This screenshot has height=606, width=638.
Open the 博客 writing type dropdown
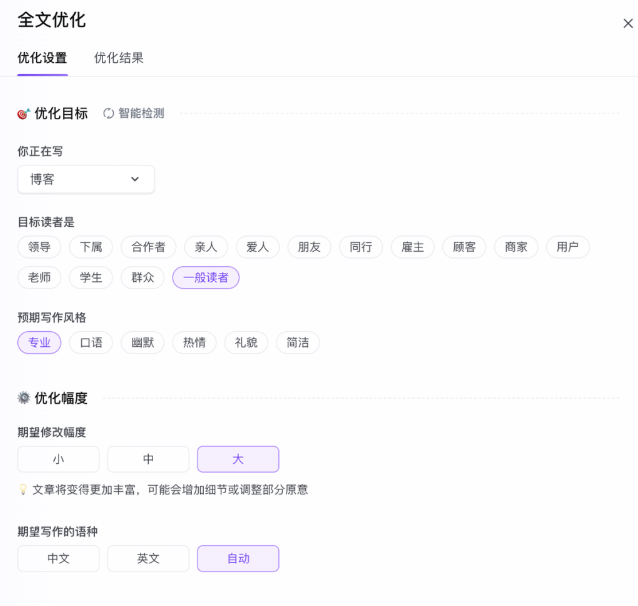click(x=86, y=179)
